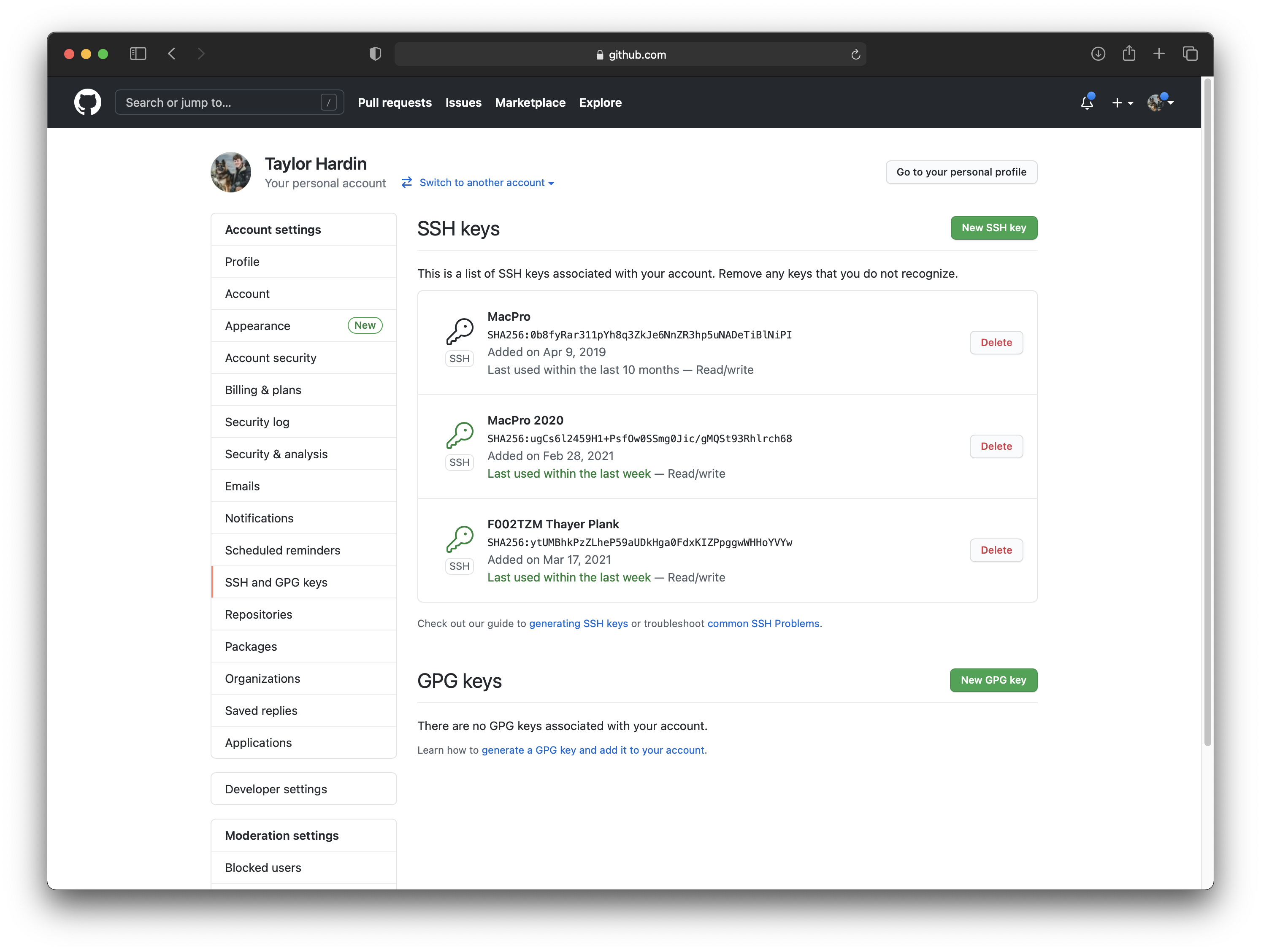Open Safari tab overview icon
Screen dimensions: 1261x952
click(x=1190, y=54)
